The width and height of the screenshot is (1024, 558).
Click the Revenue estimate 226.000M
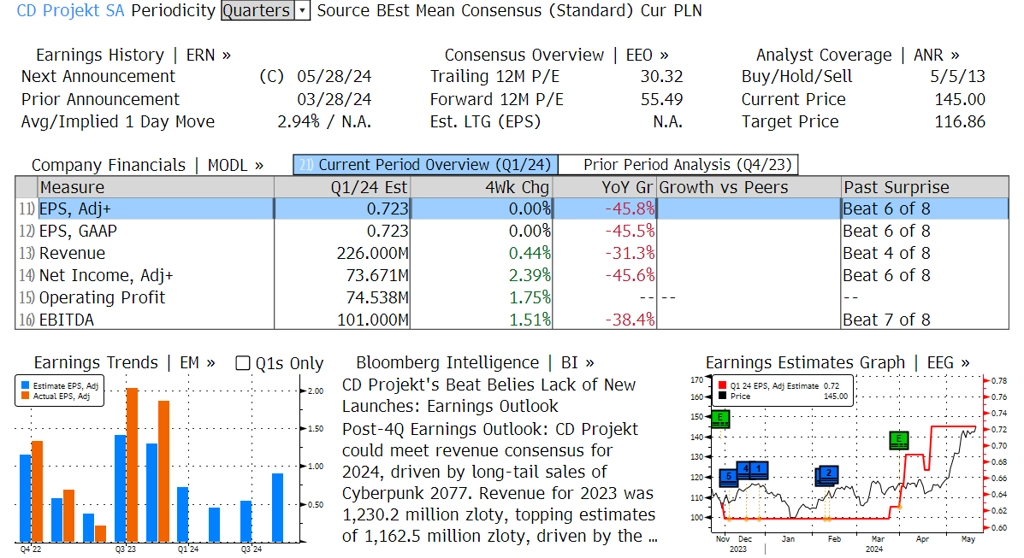pyautogui.click(x=372, y=254)
